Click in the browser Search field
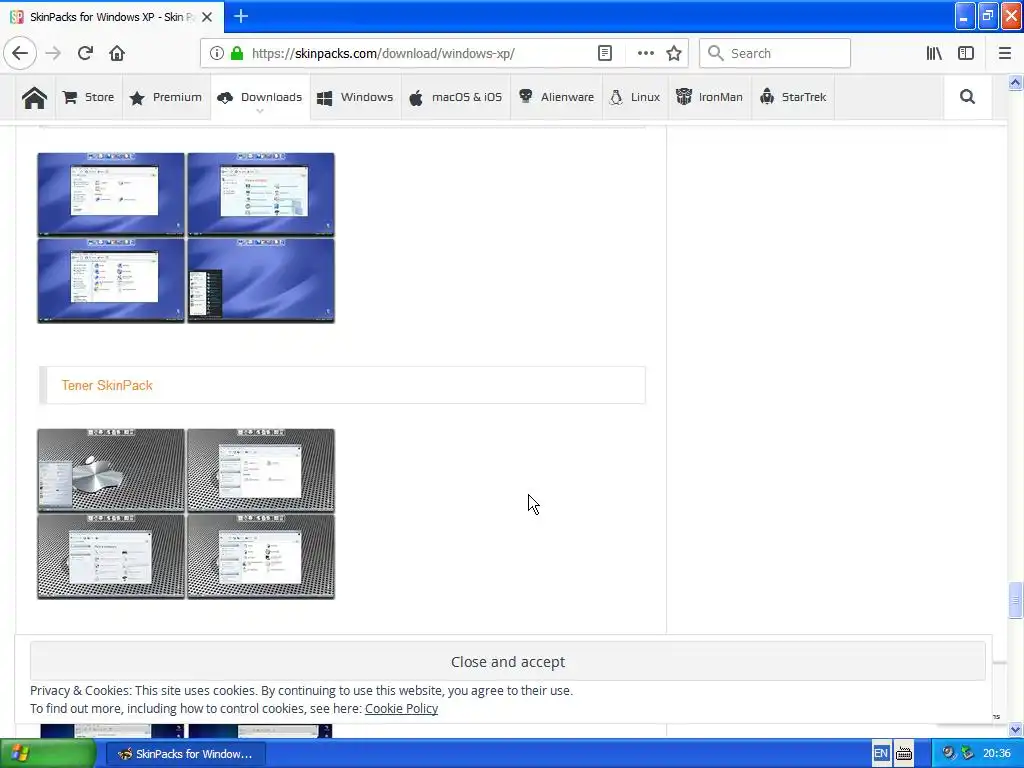 [775, 54]
